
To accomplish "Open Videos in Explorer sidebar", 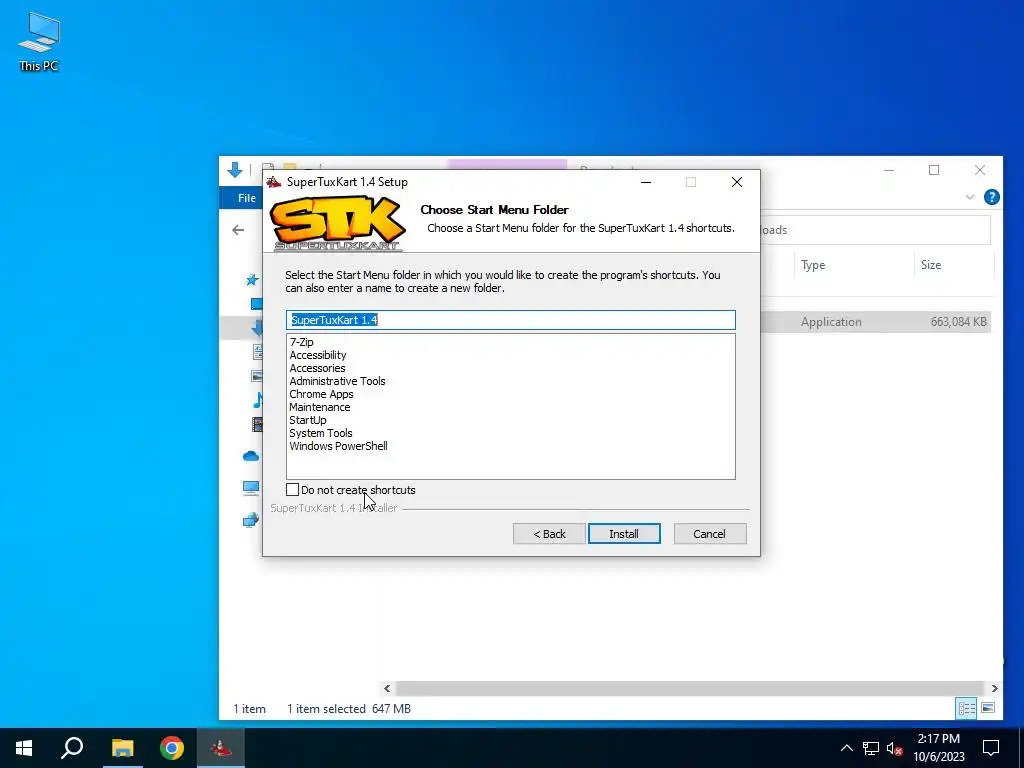I will click(x=257, y=424).
